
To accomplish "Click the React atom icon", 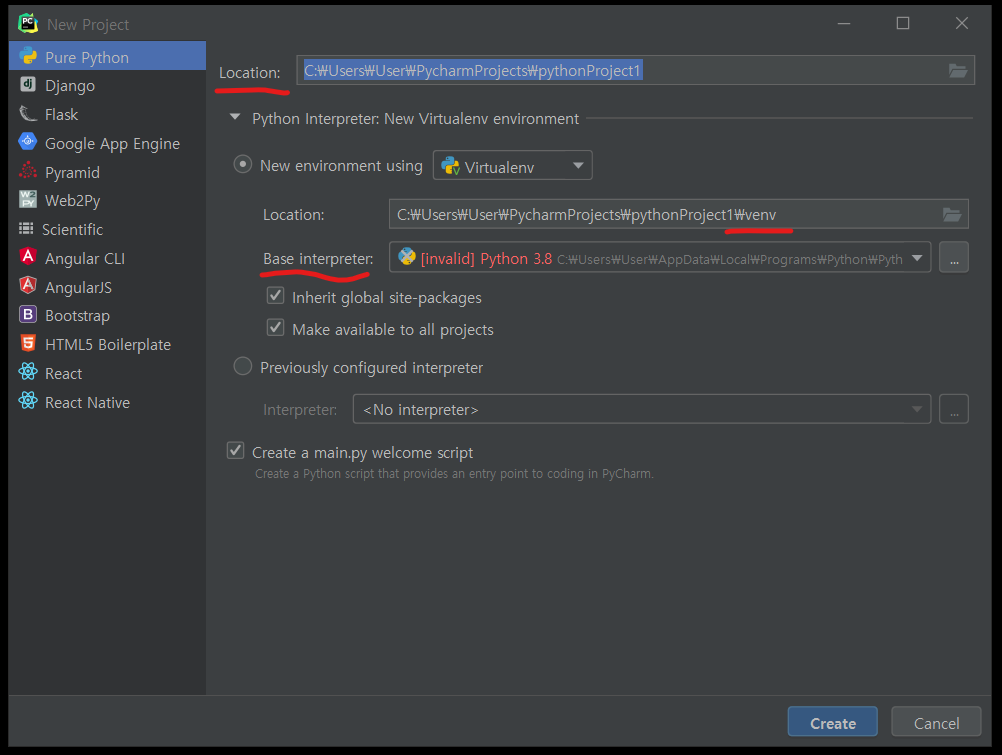I will coord(28,372).
